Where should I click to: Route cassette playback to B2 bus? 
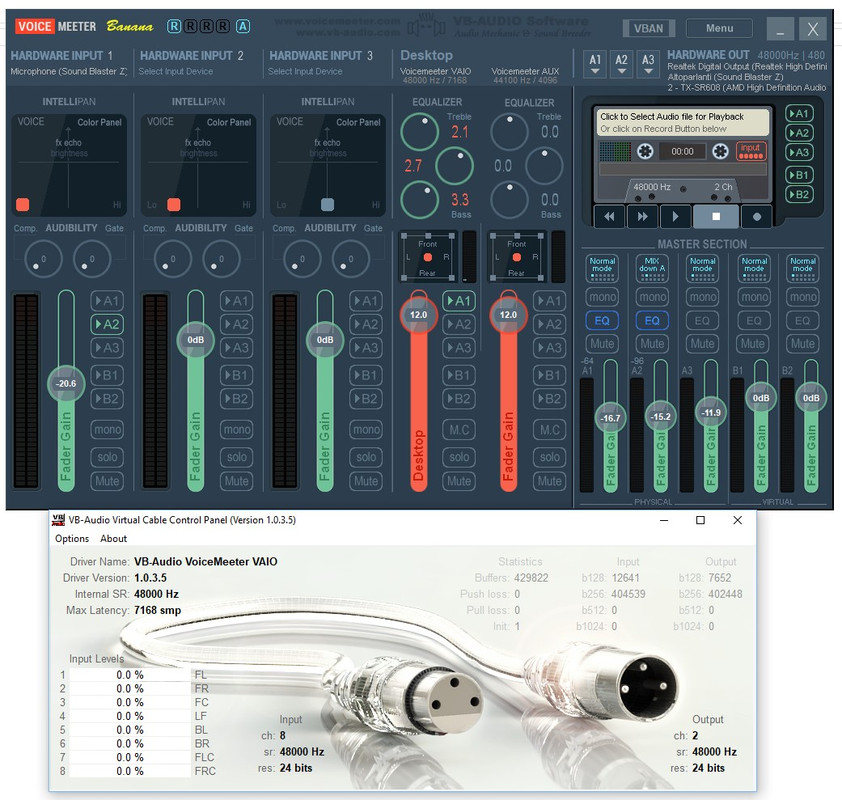[x=799, y=194]
